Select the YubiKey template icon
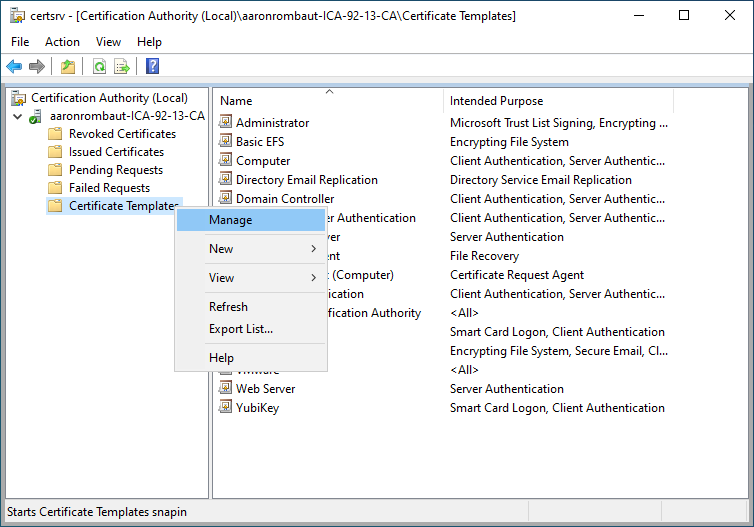 pos(226,408)
